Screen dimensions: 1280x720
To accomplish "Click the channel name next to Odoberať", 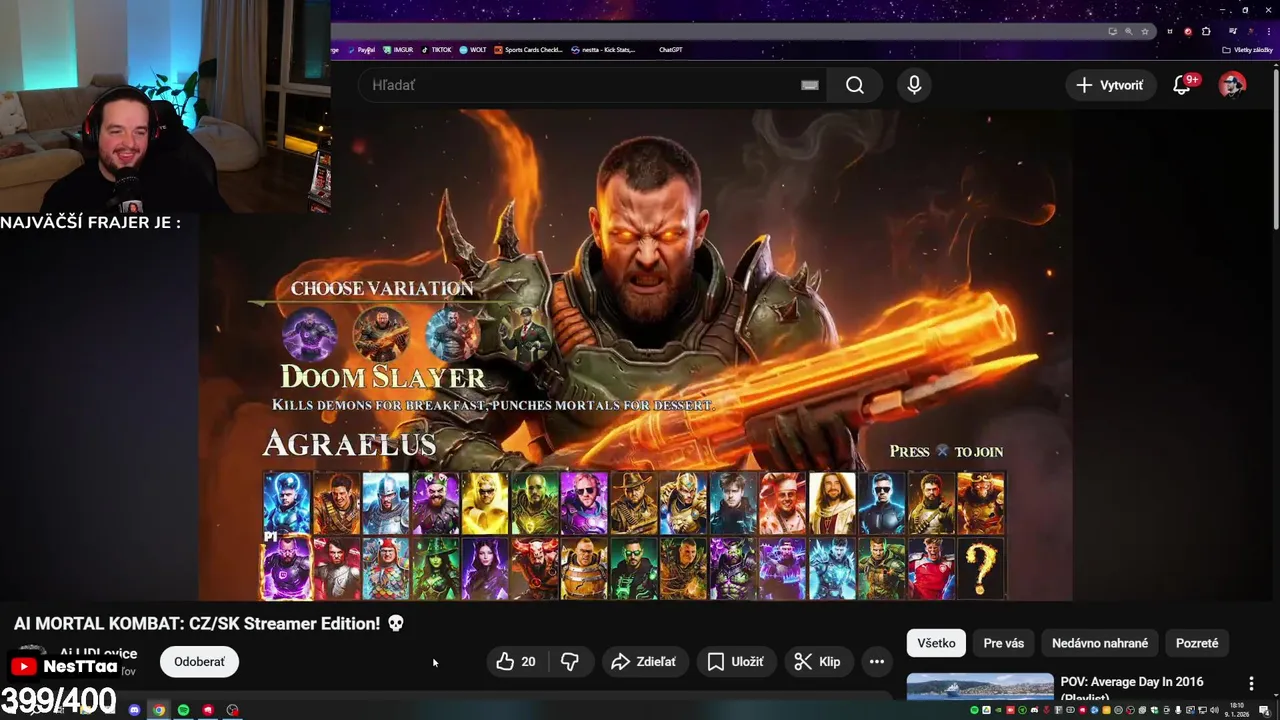I will [98, 653].
